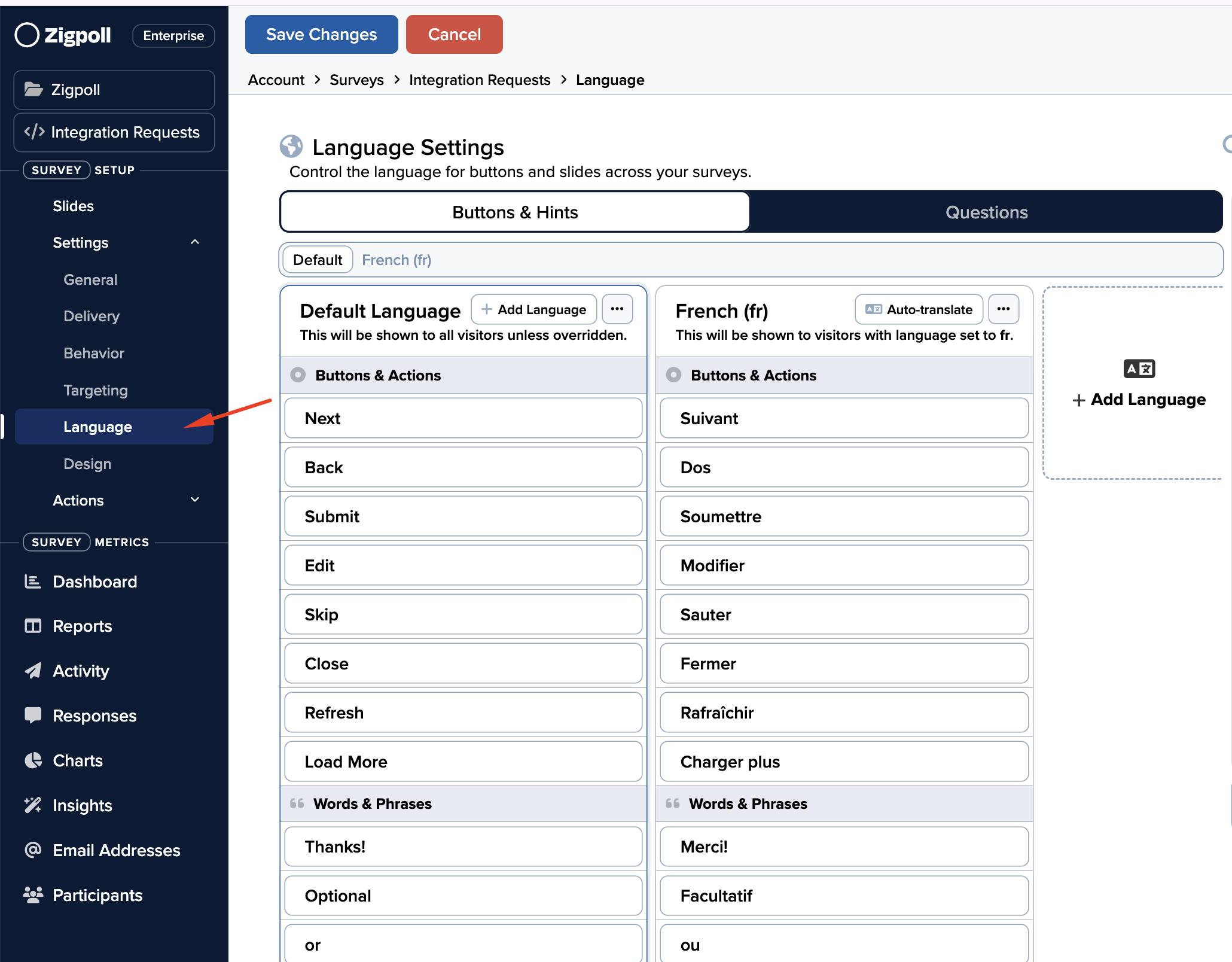Open French (fr) more options menu
This screenshot has width=1232, height=962.
1003,309
